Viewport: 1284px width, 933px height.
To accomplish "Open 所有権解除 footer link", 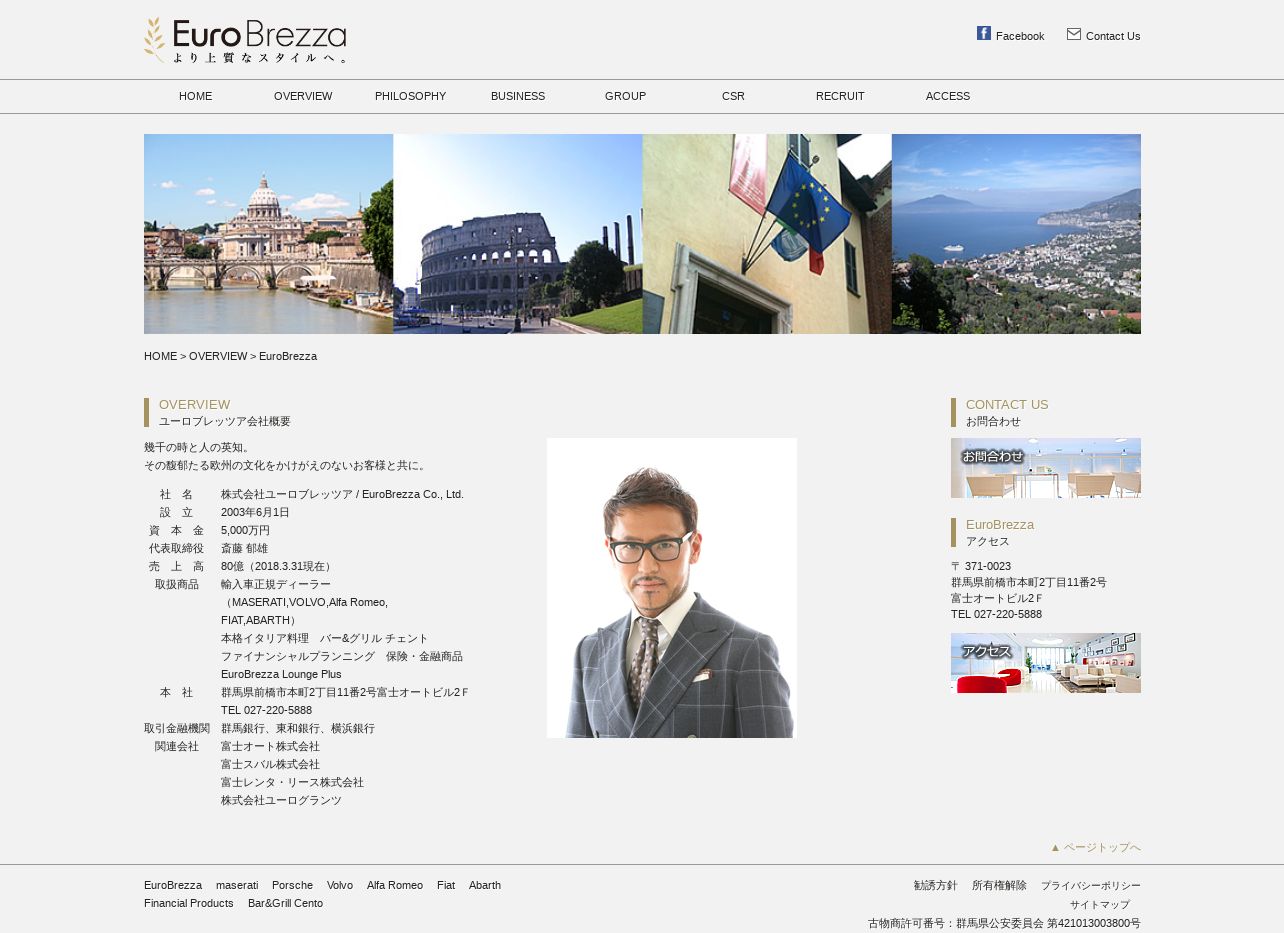I will [999, 885].
